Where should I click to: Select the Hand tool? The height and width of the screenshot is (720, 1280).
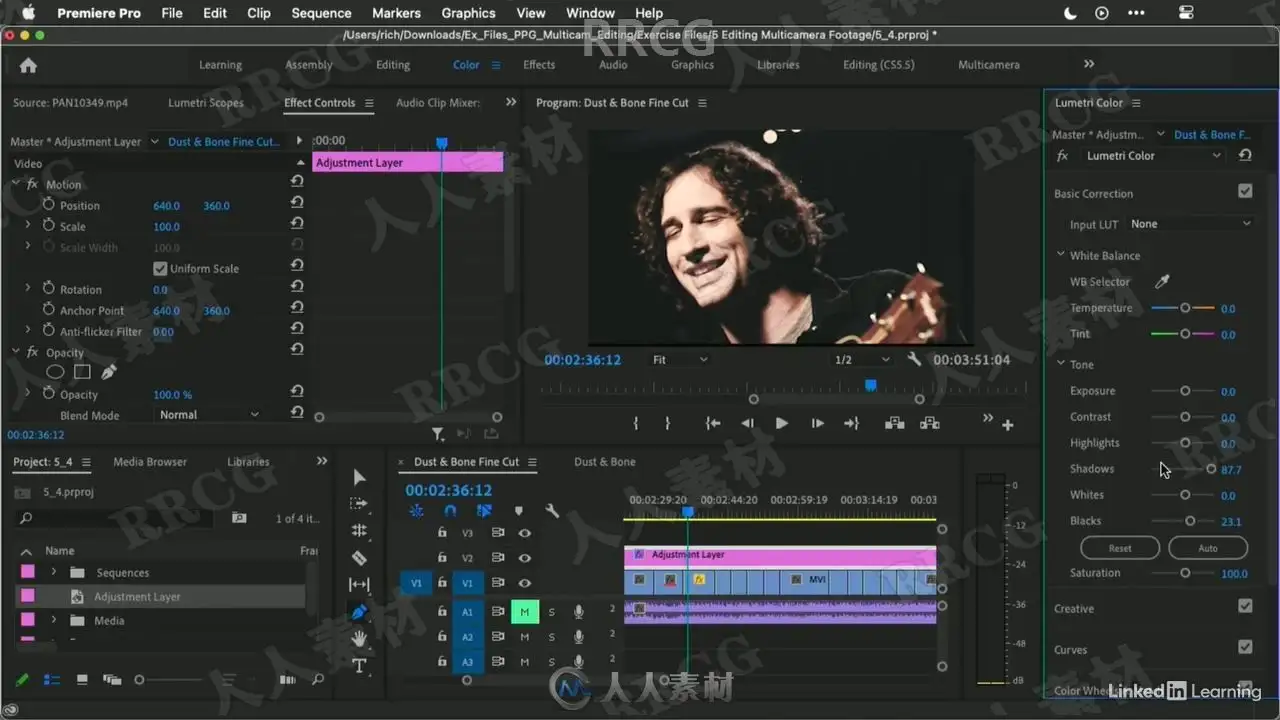[360, 639]
